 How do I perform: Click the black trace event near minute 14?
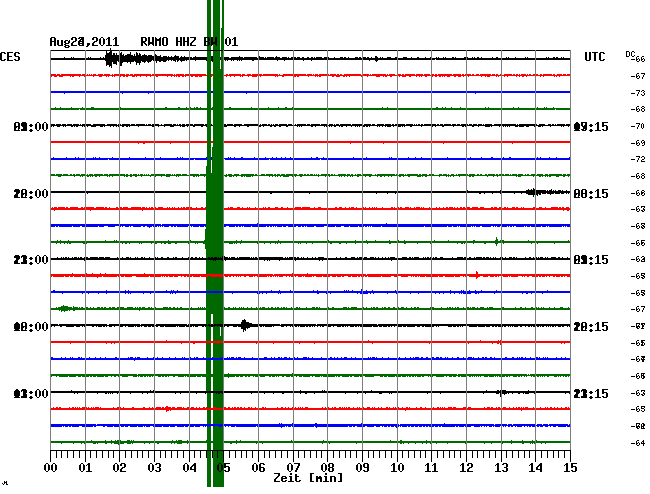[x=534, y=192]
